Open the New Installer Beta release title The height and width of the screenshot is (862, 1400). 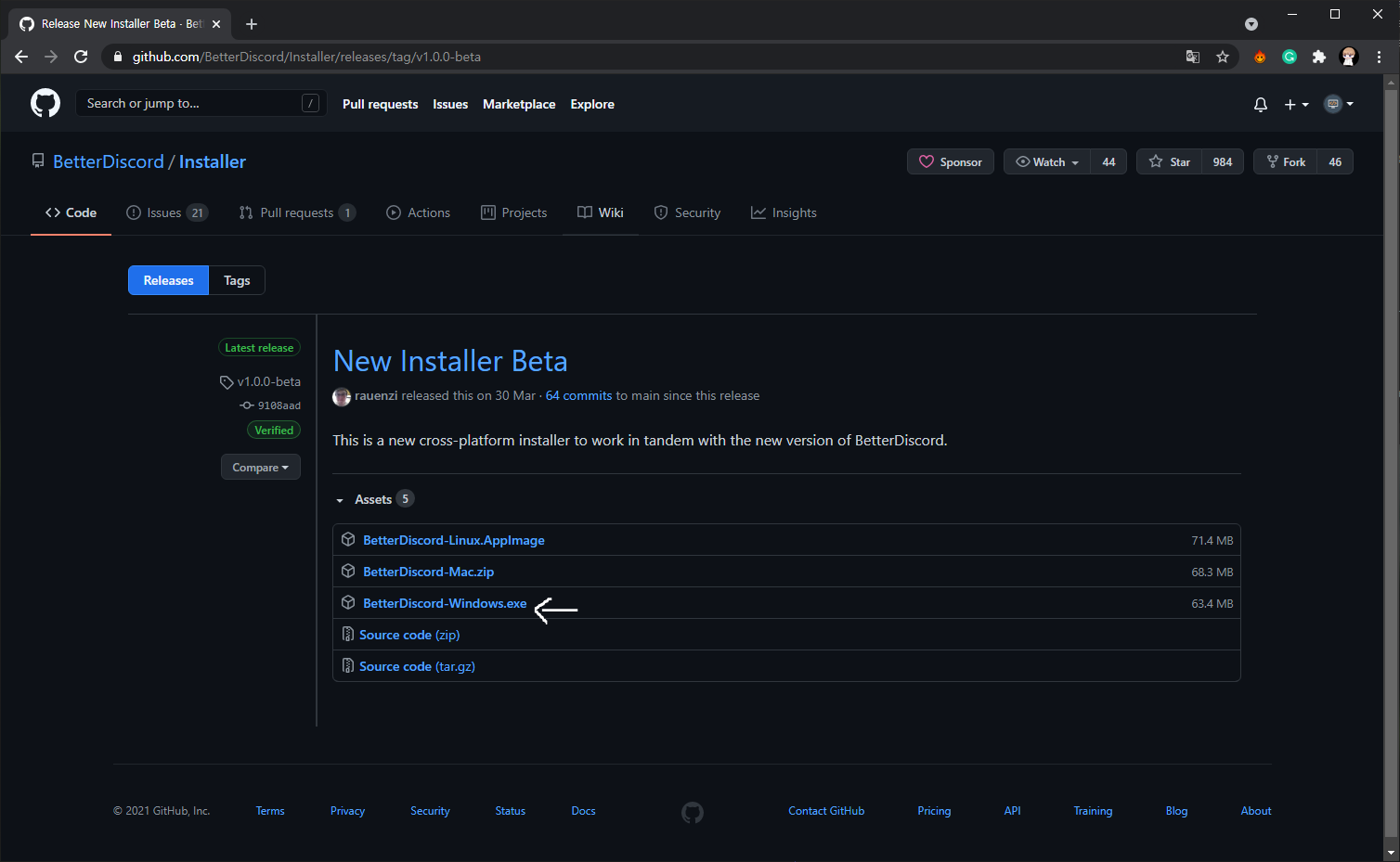[450, 361]
